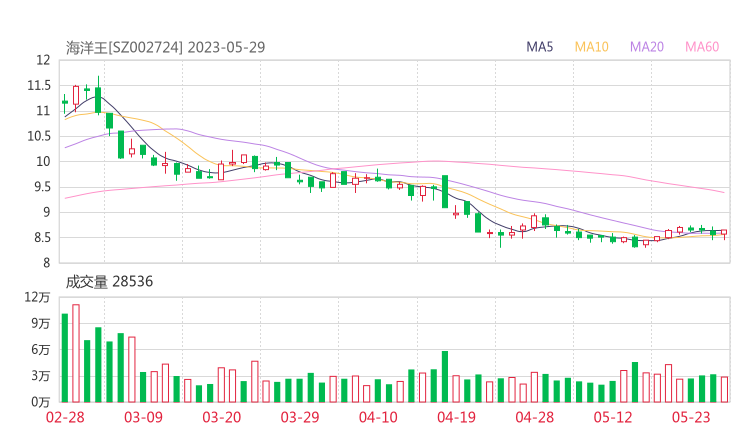This screenshot has width=740, height=440.
Task: Select the first green volume bar at 02-28
Action: click(65, 358)
